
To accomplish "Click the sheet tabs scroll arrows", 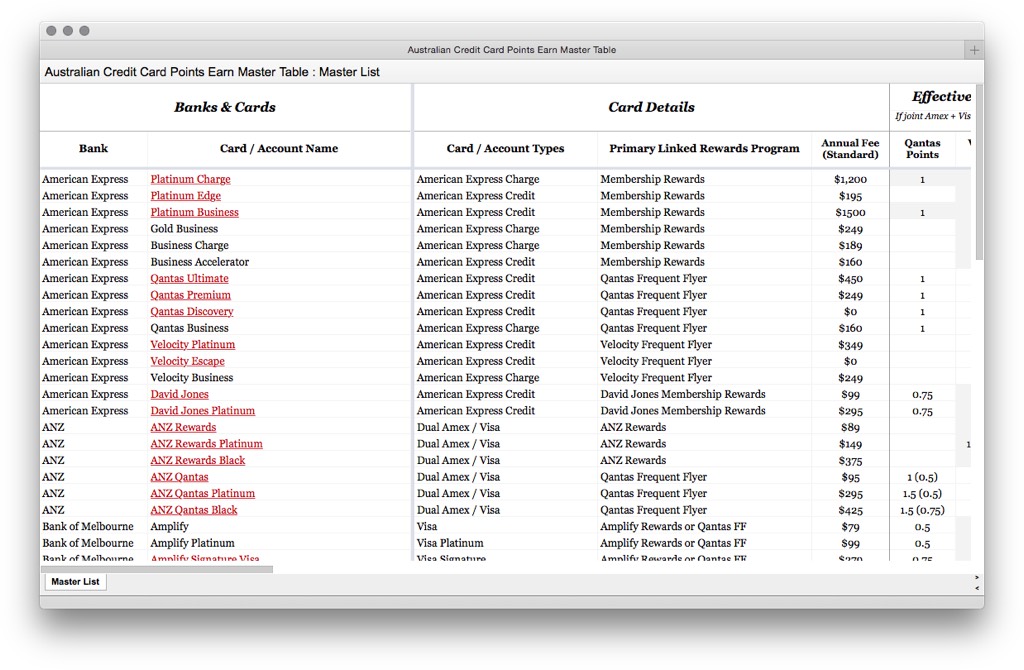I will point(977,582).
